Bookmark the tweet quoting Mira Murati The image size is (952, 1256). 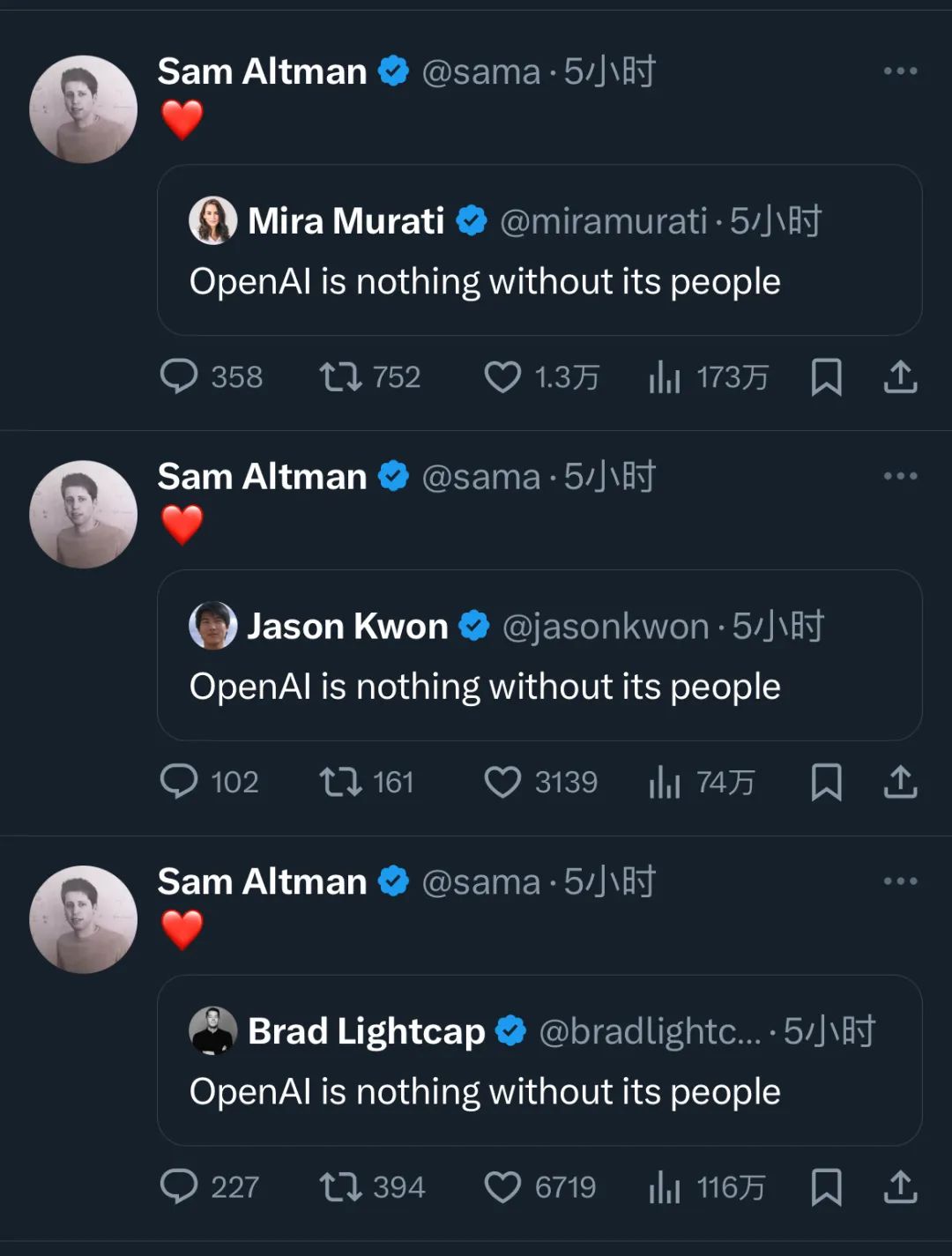click(x=826, y=377)
